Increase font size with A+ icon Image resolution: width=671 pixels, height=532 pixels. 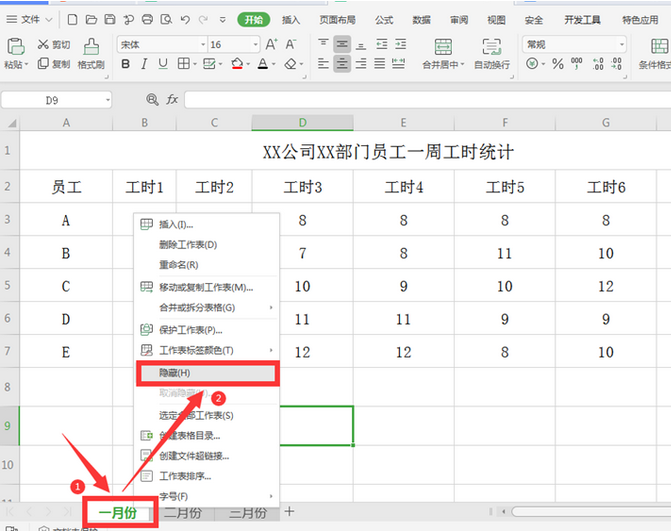tap(271, 44)
